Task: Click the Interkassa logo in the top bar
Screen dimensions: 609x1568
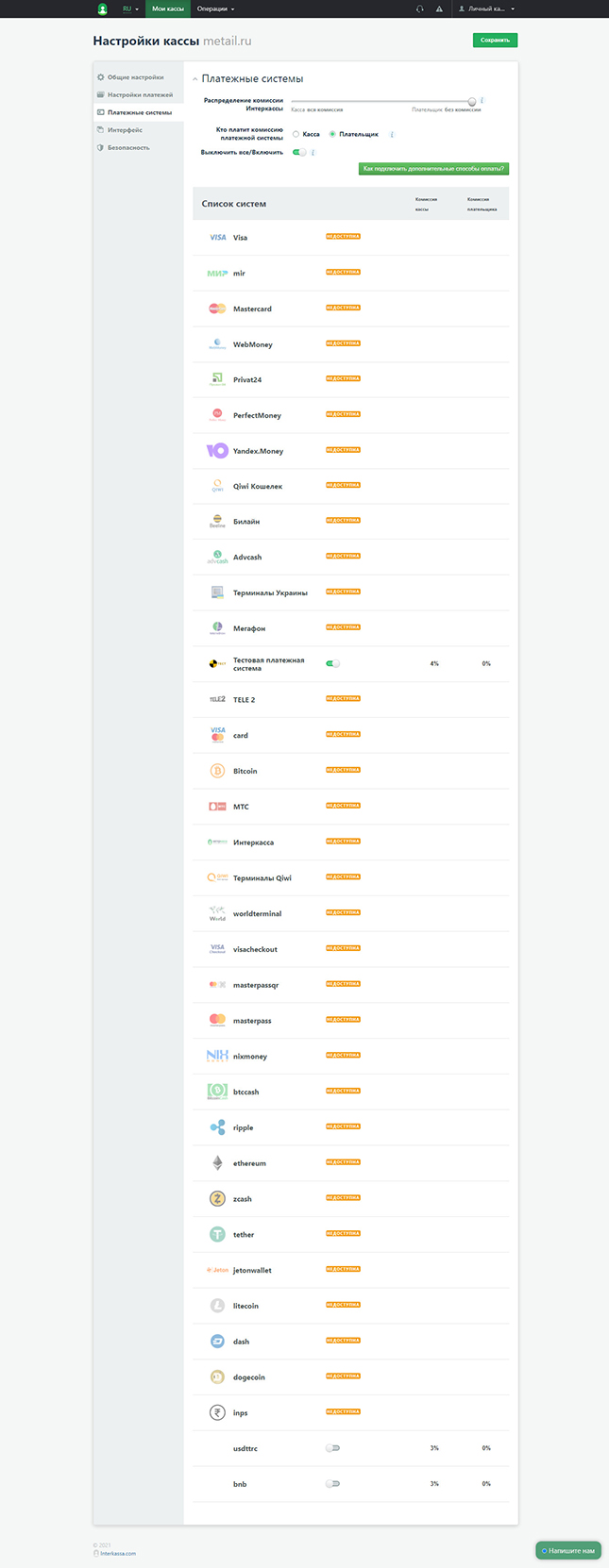Action: coord(103,8)
